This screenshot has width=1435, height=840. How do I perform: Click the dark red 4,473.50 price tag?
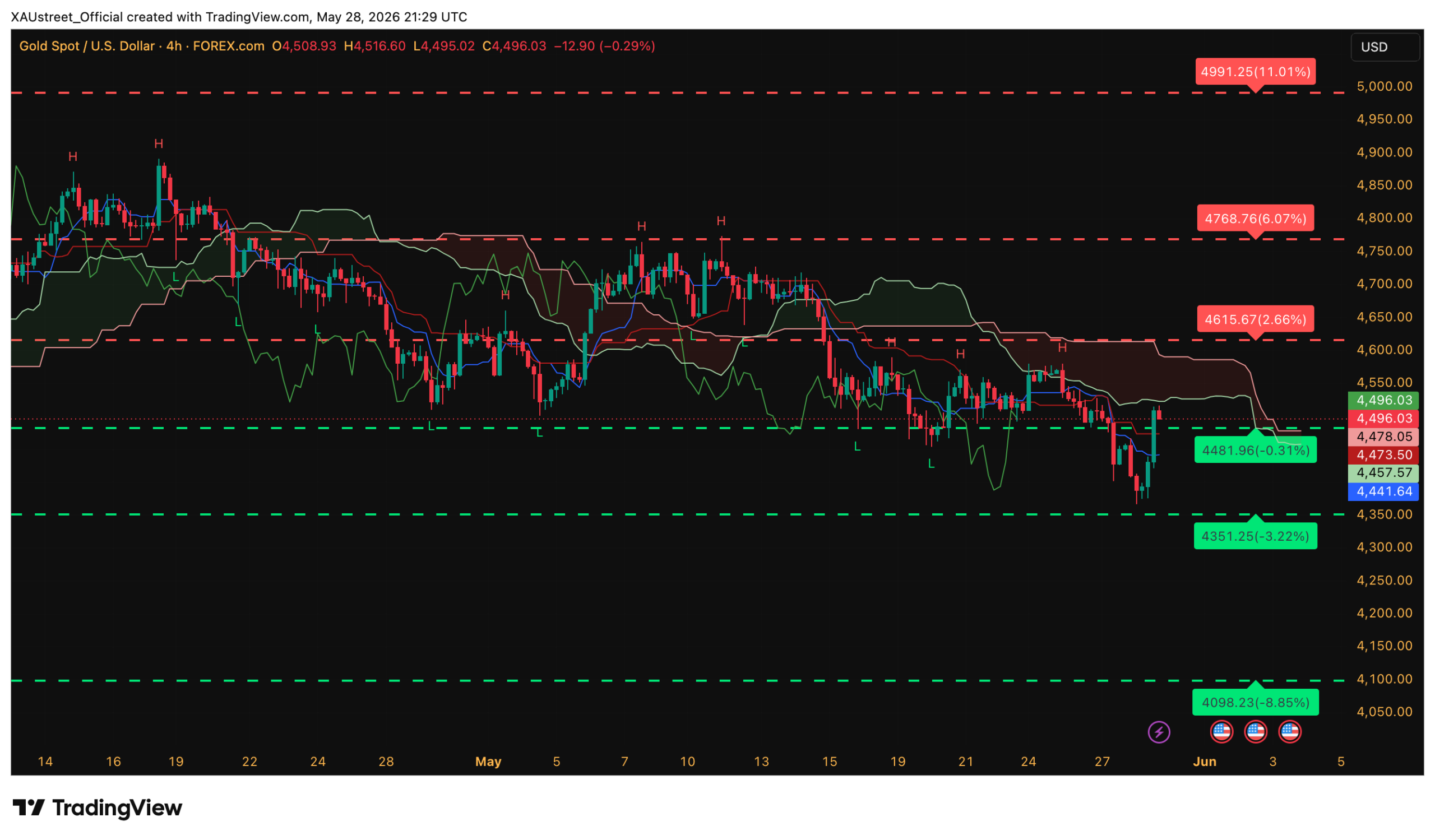[x=1384, y=454]
